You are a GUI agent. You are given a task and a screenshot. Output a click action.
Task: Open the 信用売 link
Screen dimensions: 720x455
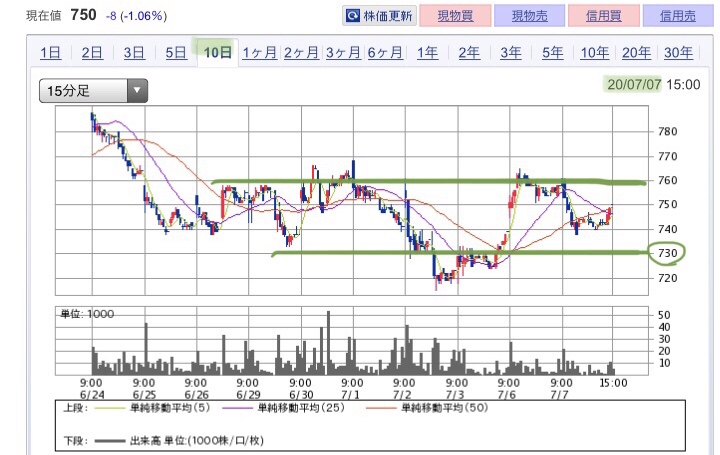pos(678,16)
